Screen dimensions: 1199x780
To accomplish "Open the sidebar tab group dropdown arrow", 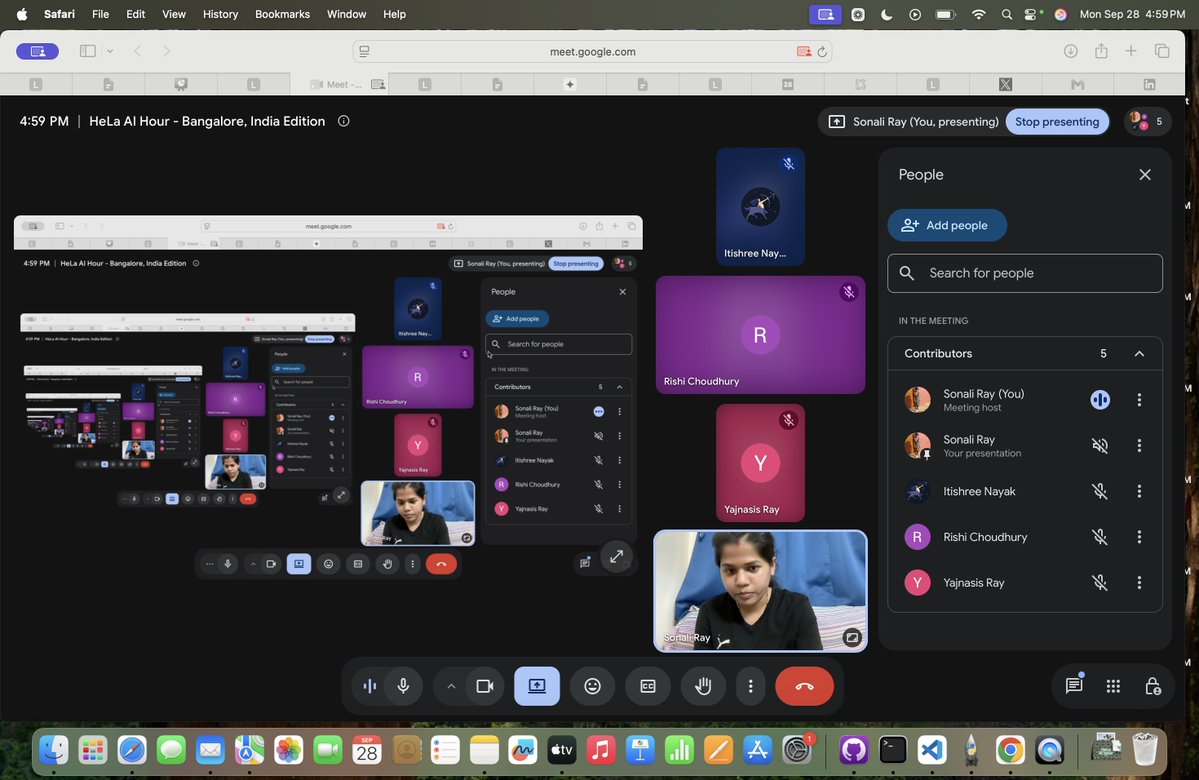I will [x=110, y=51].
